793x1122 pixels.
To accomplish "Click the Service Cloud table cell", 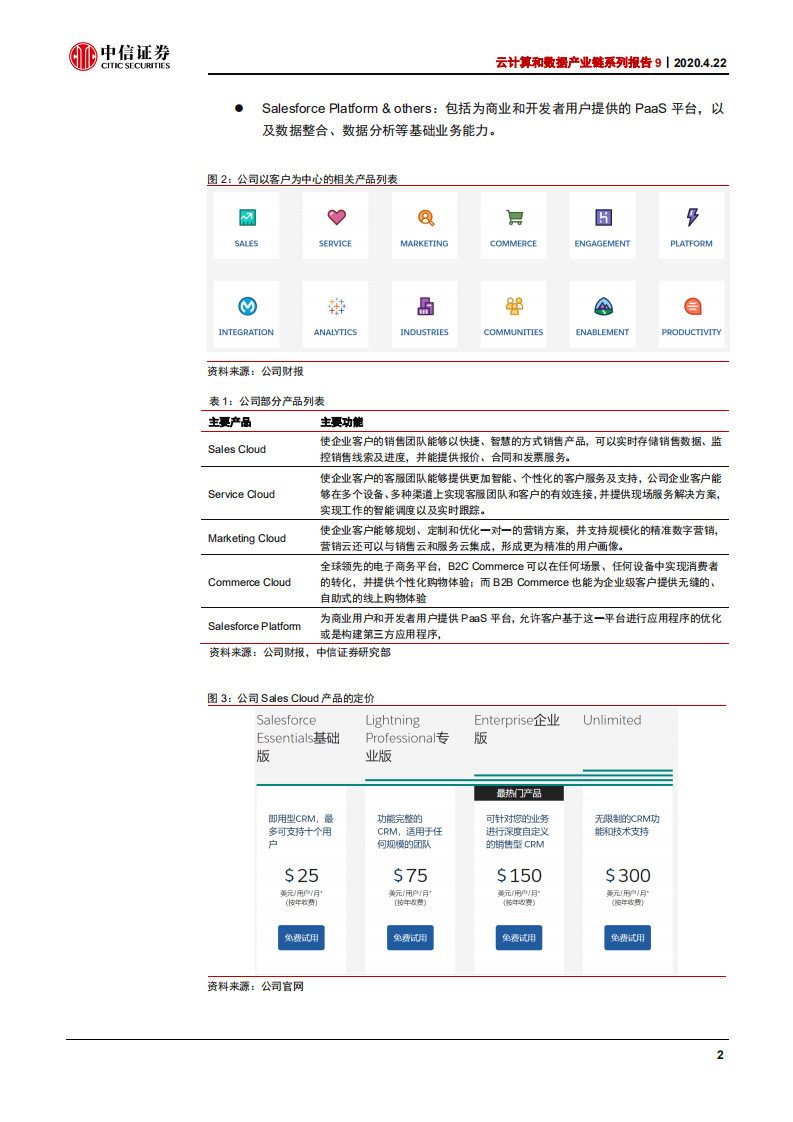I will pyautogui.click(x=241, y=494).
